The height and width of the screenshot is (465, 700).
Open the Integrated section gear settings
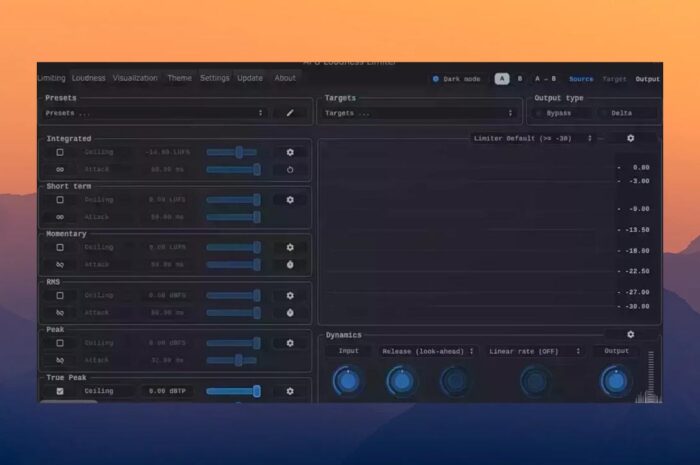(x=290, y=152)
